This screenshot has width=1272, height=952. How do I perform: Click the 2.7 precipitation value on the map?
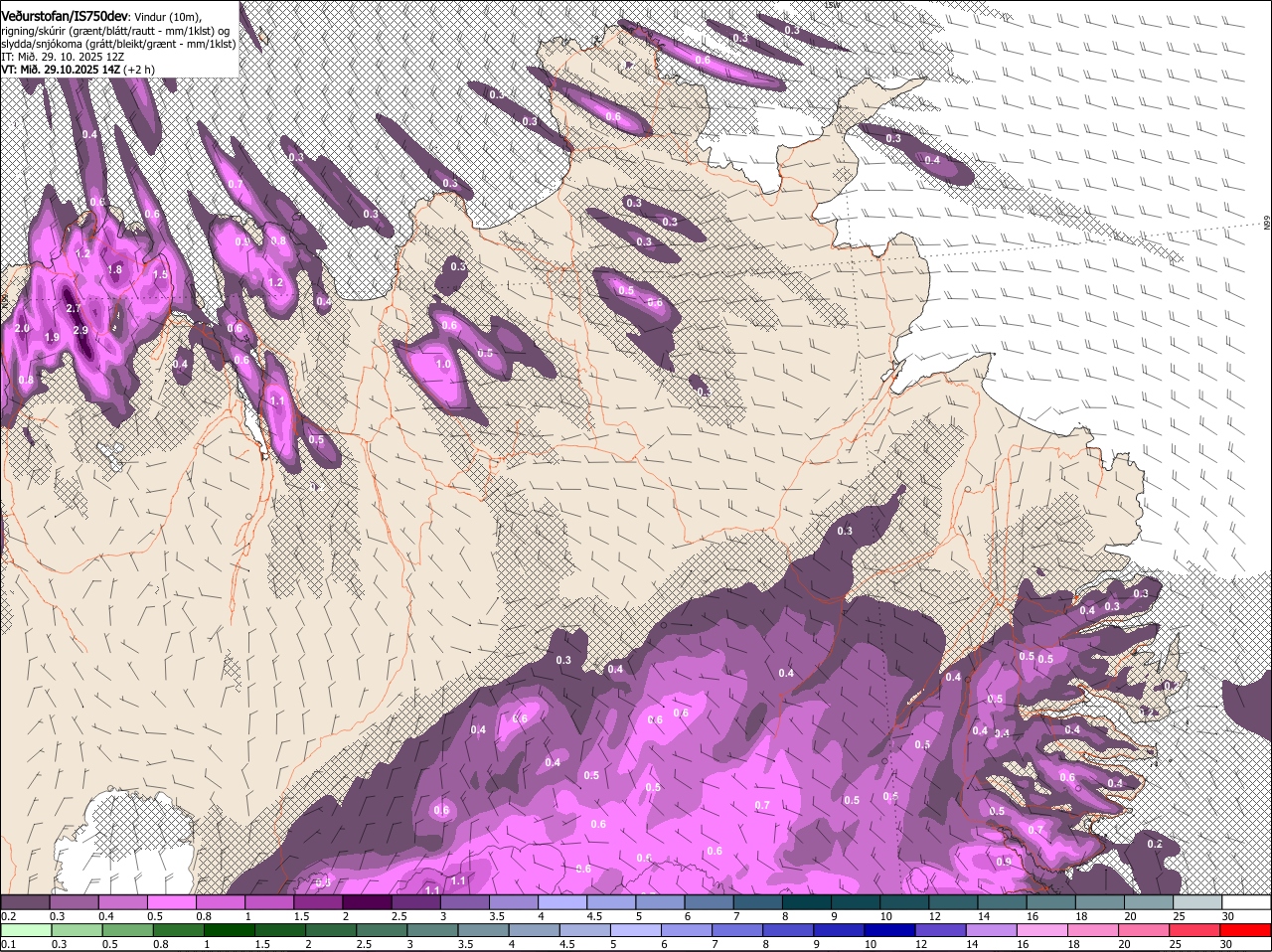73,308
